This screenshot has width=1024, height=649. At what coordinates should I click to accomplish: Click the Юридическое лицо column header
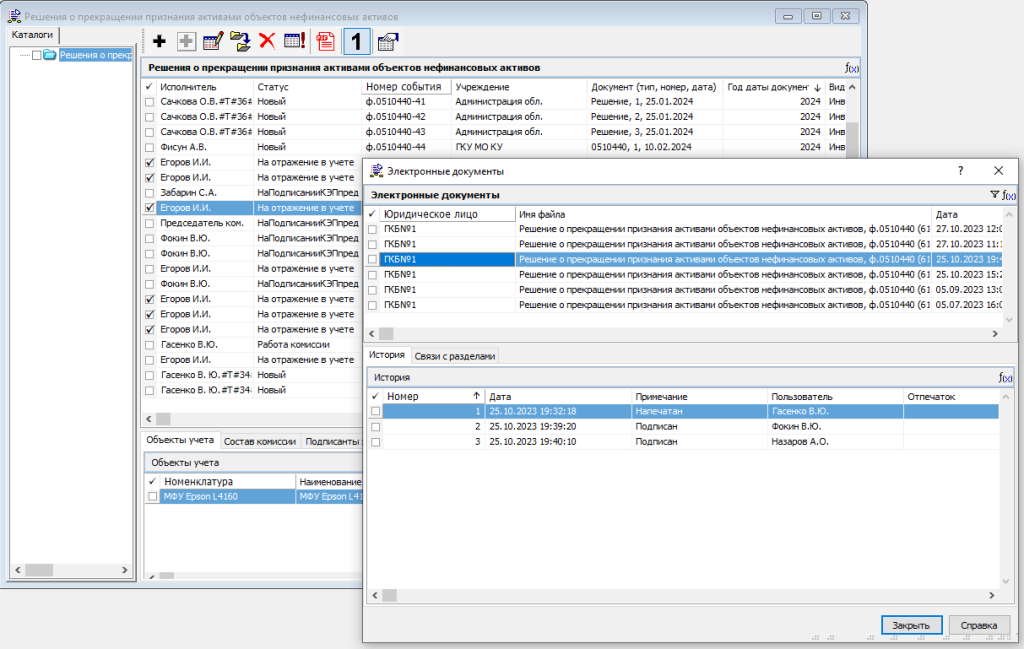click(x=447, y=214)
